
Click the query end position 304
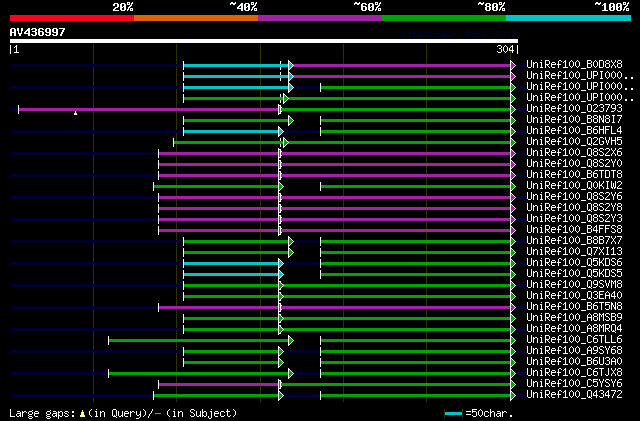(x=505, y=49)
